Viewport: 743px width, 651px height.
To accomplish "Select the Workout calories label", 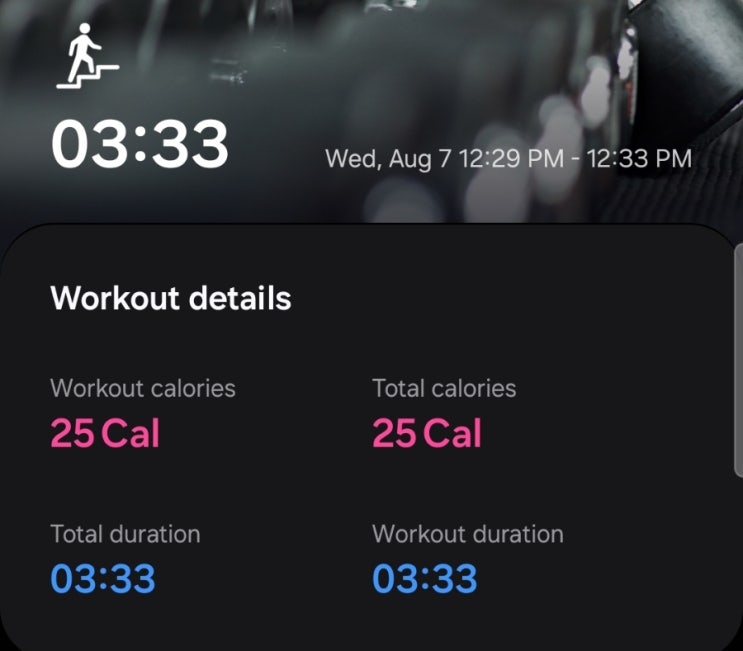I will pyautogui.click(x=143, y=388).
